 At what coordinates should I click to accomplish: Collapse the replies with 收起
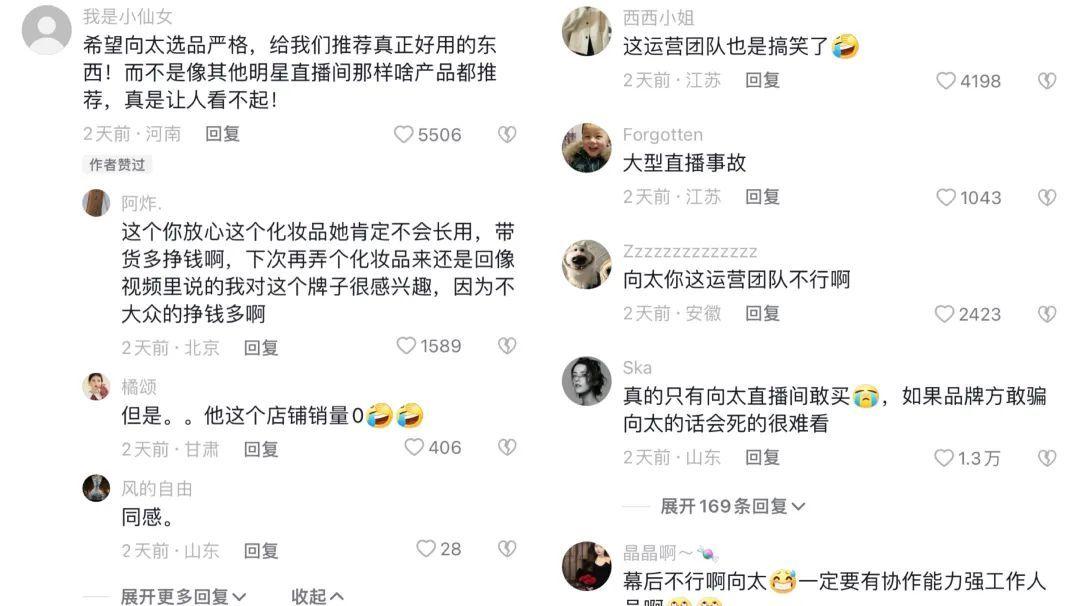(317, 596)
